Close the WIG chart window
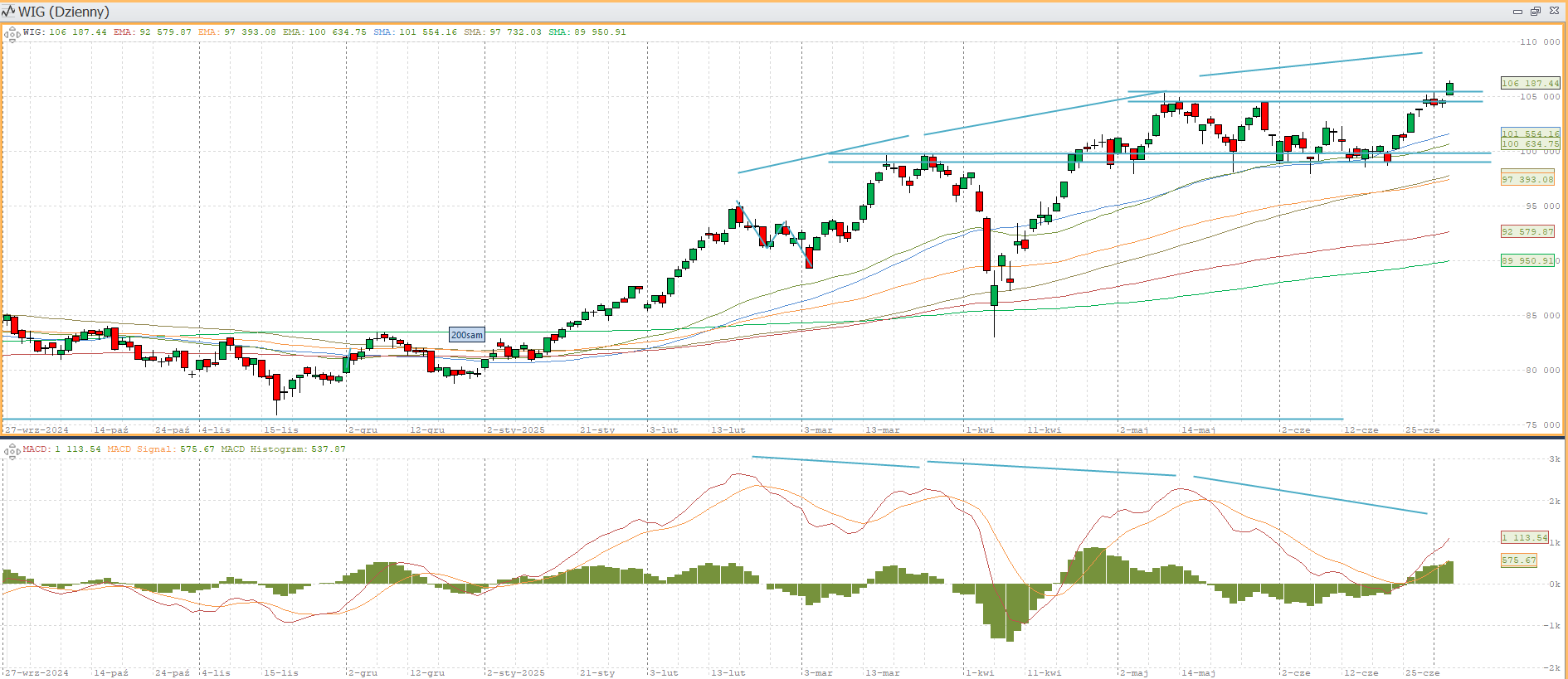 [x=1554, y=12]
